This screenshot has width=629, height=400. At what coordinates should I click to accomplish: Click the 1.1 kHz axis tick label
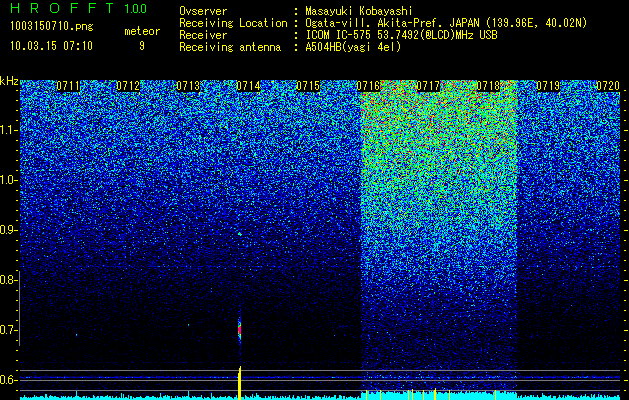coord(7,130)
